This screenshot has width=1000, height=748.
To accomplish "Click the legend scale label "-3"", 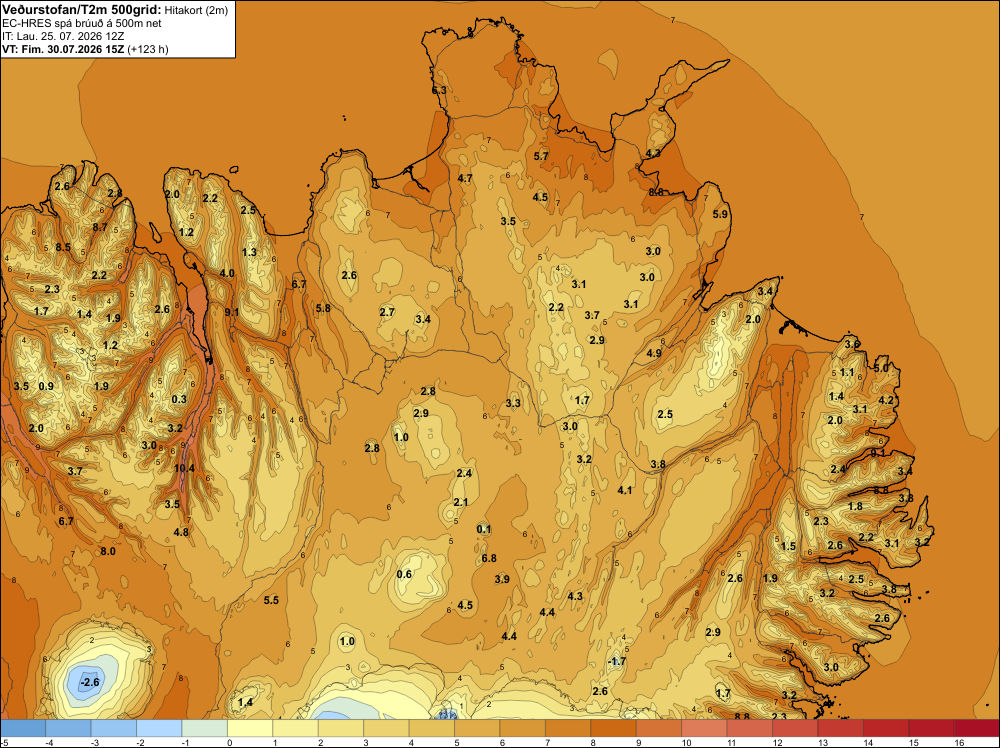I will 95,742.
